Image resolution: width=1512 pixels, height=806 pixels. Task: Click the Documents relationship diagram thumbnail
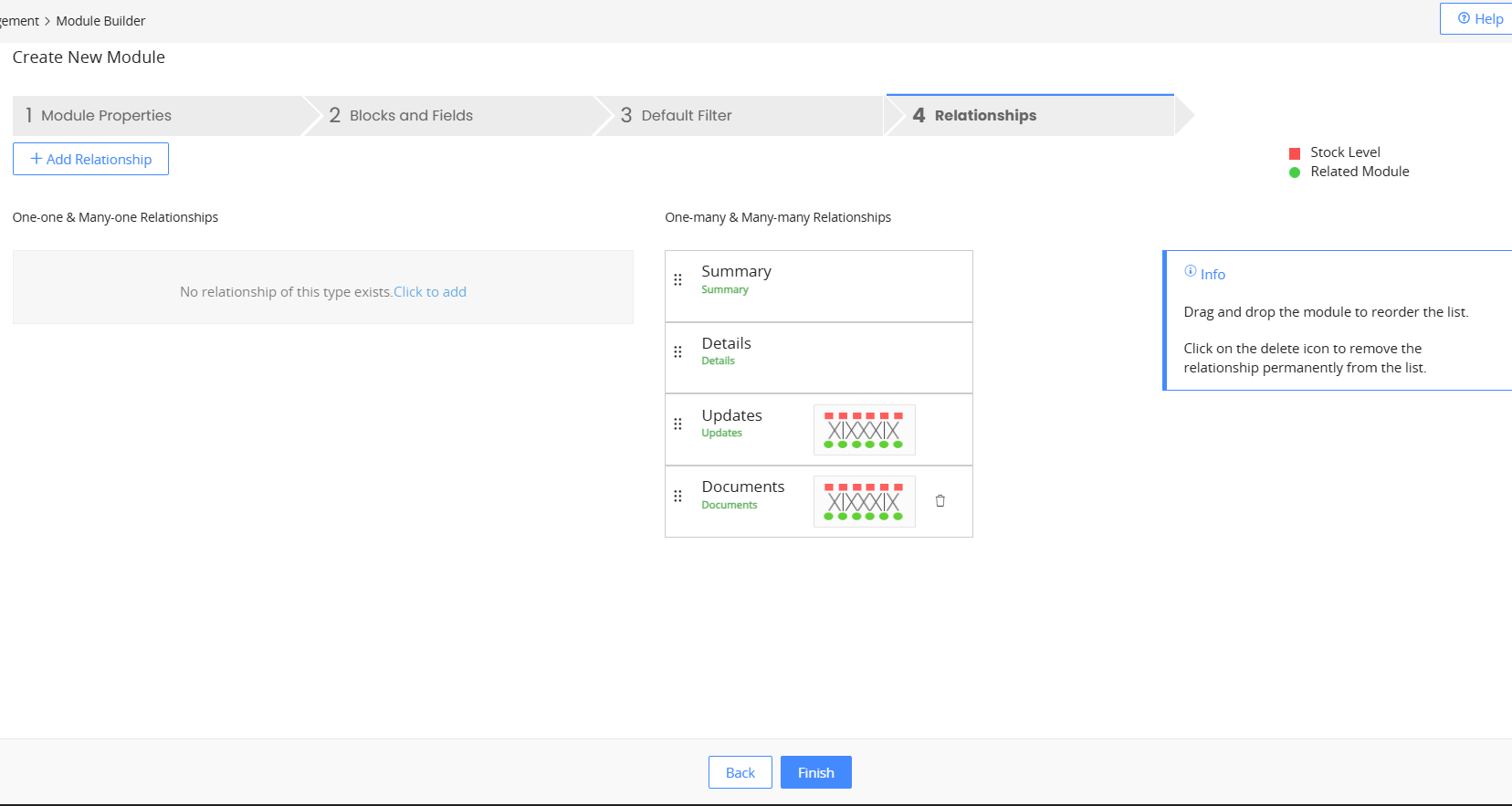[864, 502]
